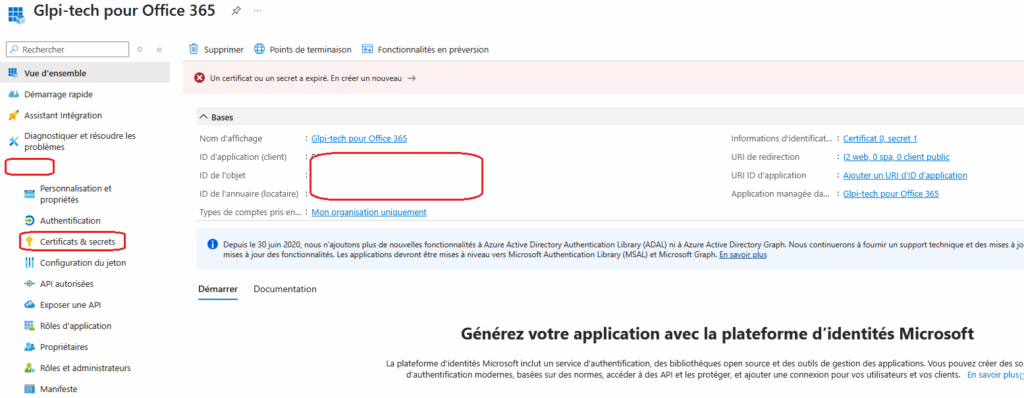Click the Propriétaires people icon
The width and height of the screenshot is (1024, 398).
29,347
